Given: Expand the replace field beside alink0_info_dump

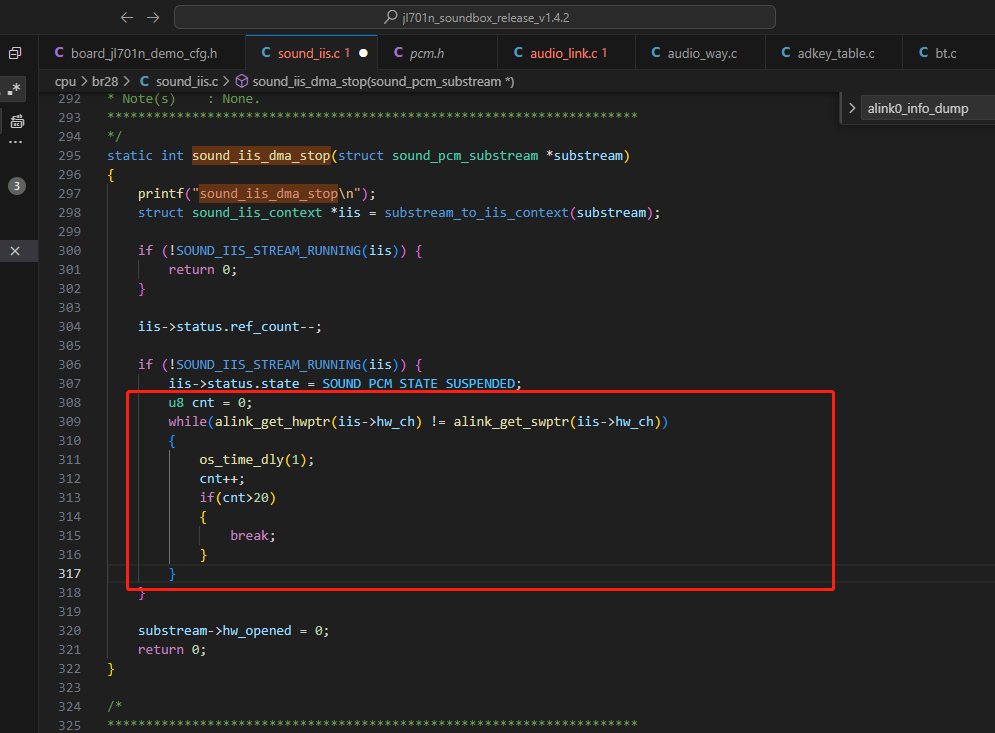Looking at the screenshot, I should click(852, 109).
